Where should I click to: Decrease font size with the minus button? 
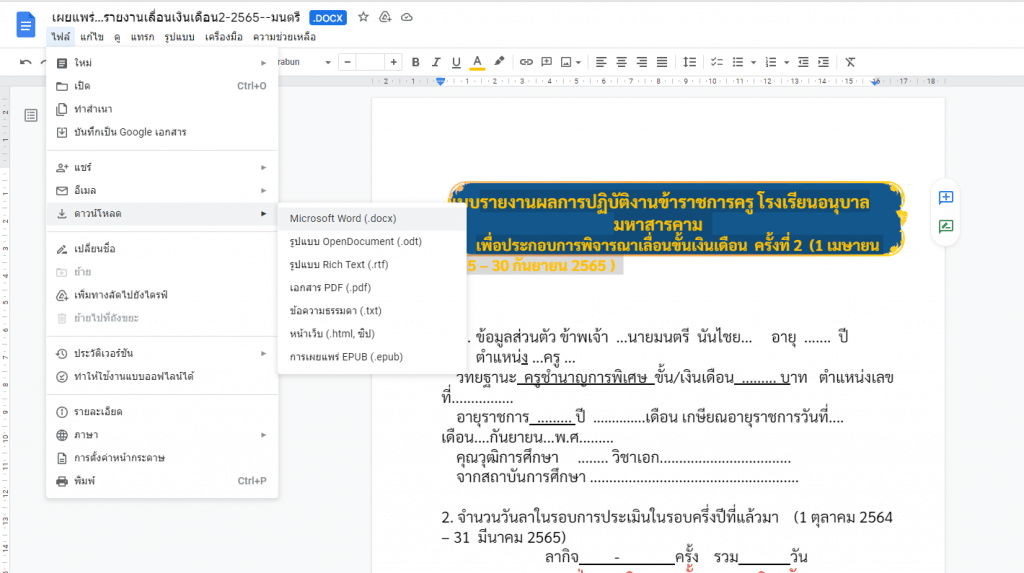[347, 62]
